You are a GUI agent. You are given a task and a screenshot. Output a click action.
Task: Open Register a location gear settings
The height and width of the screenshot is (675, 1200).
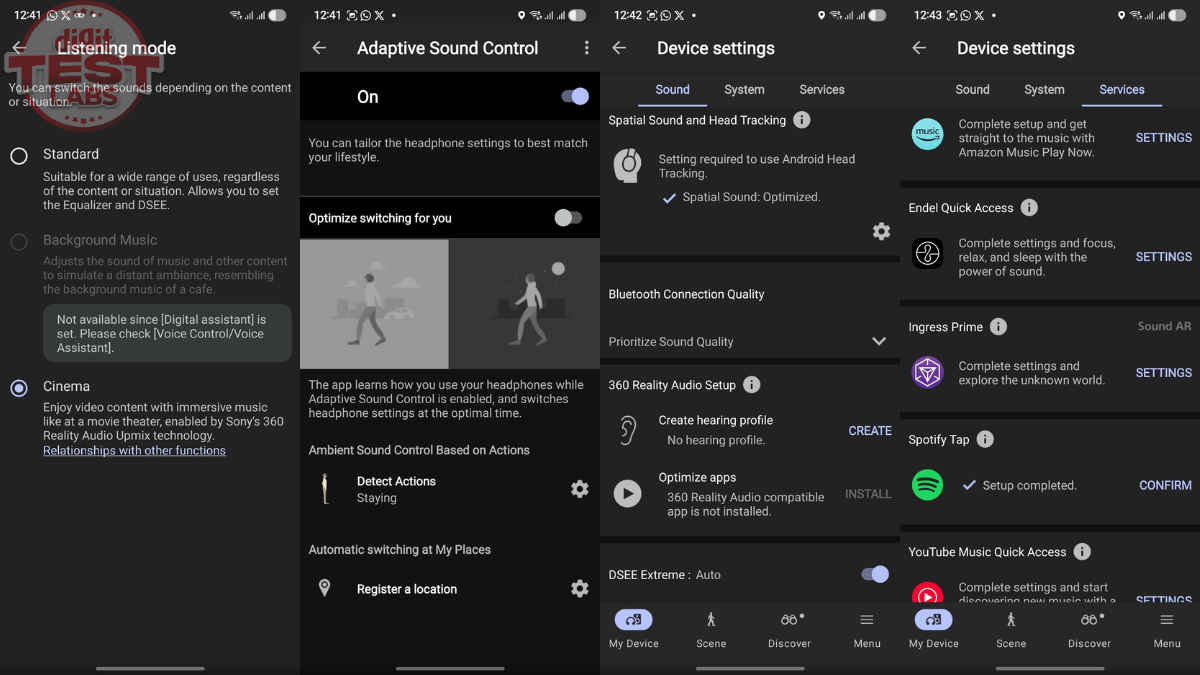click(x=579, y=589)
